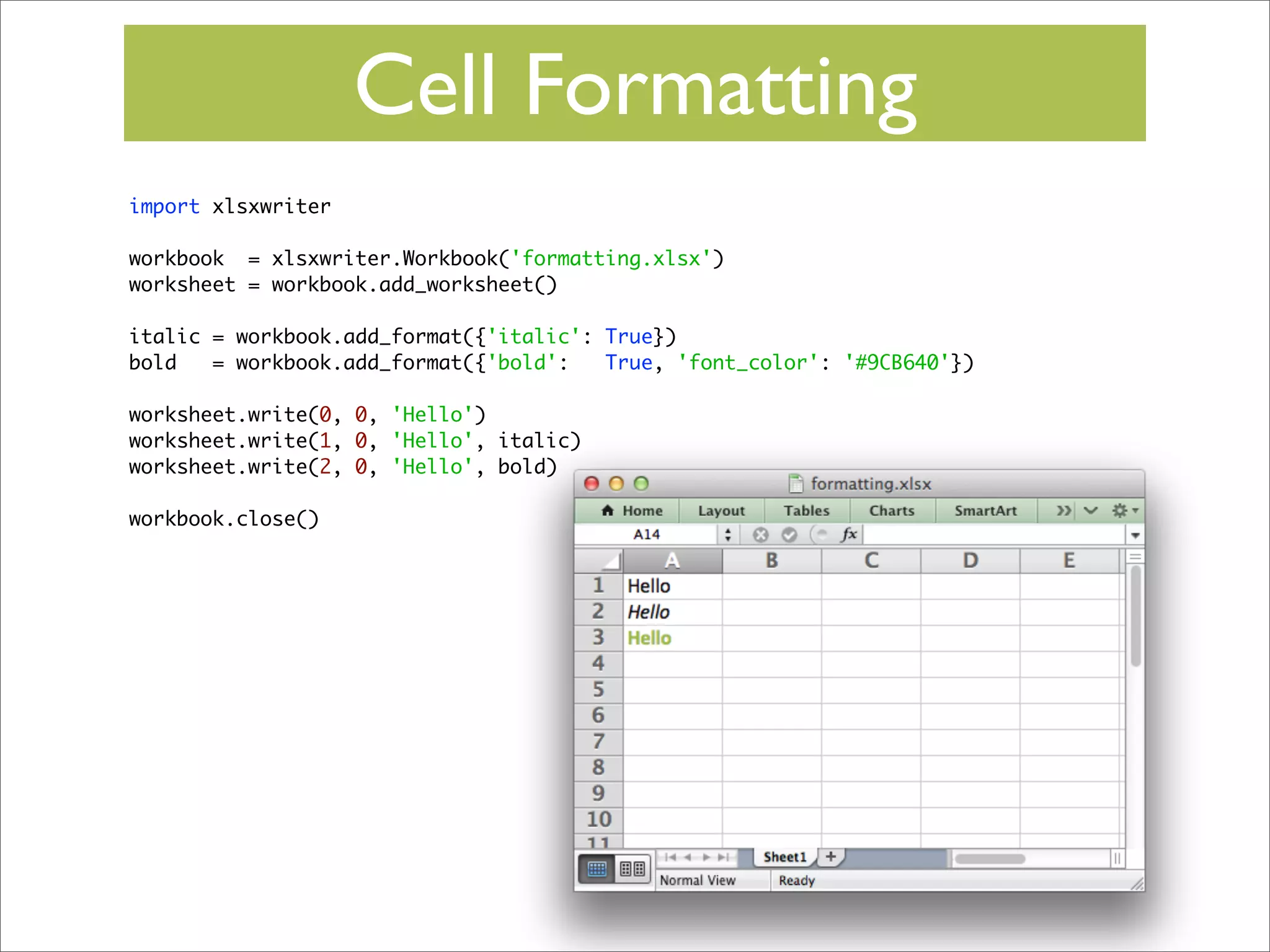Viewport: 1270px width, 952px height.
Task: Select row 2 header
Action: tap(599, 612)
